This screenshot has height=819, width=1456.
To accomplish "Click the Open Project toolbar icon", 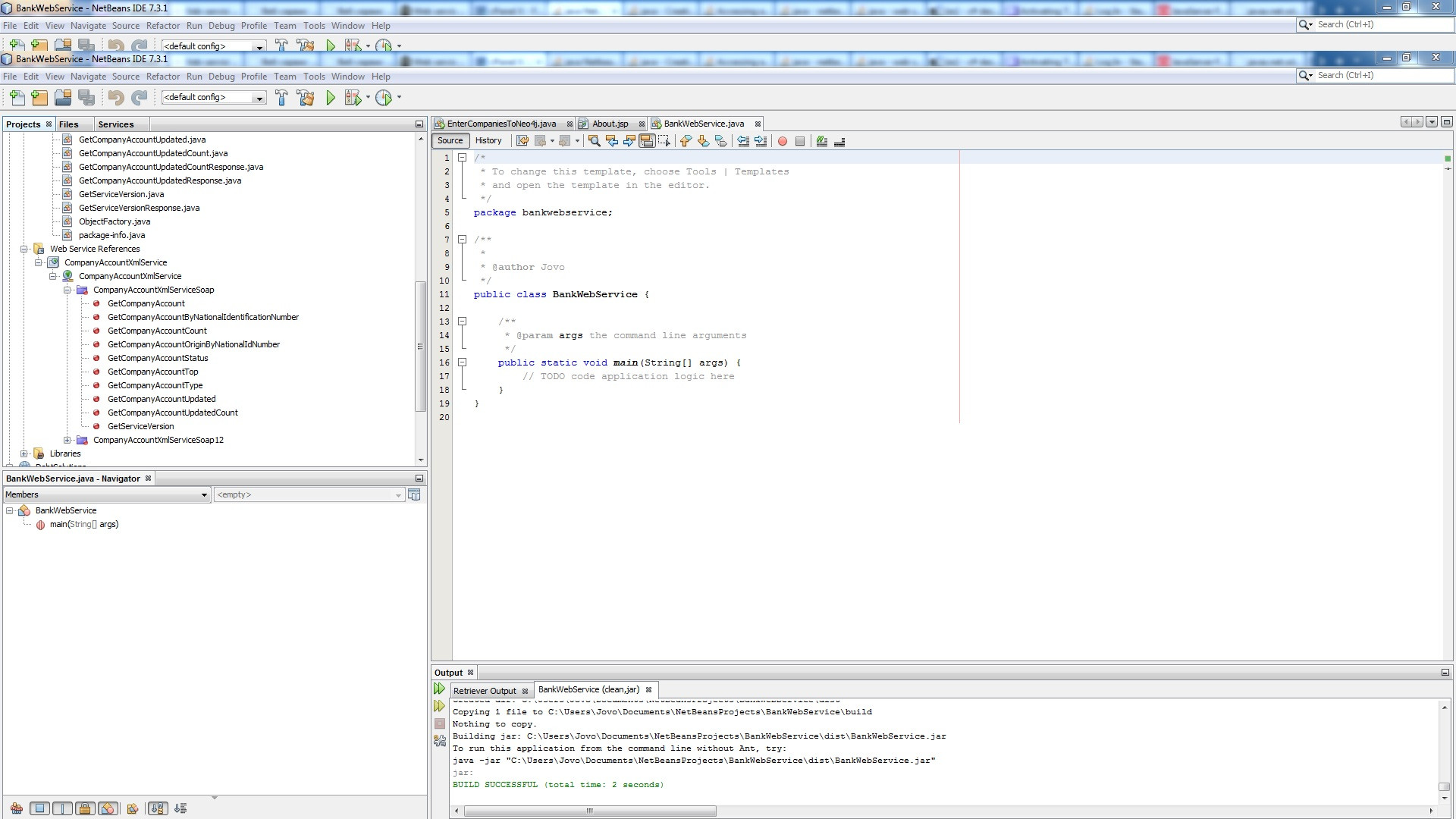I will point(63,97).
